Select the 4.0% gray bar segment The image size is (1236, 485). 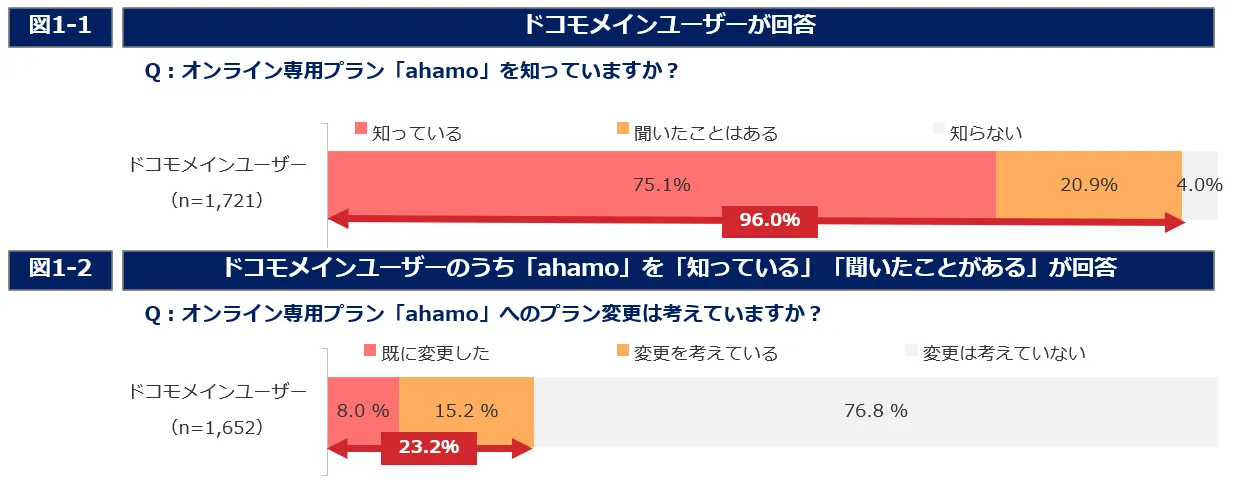coord(1200,184)
